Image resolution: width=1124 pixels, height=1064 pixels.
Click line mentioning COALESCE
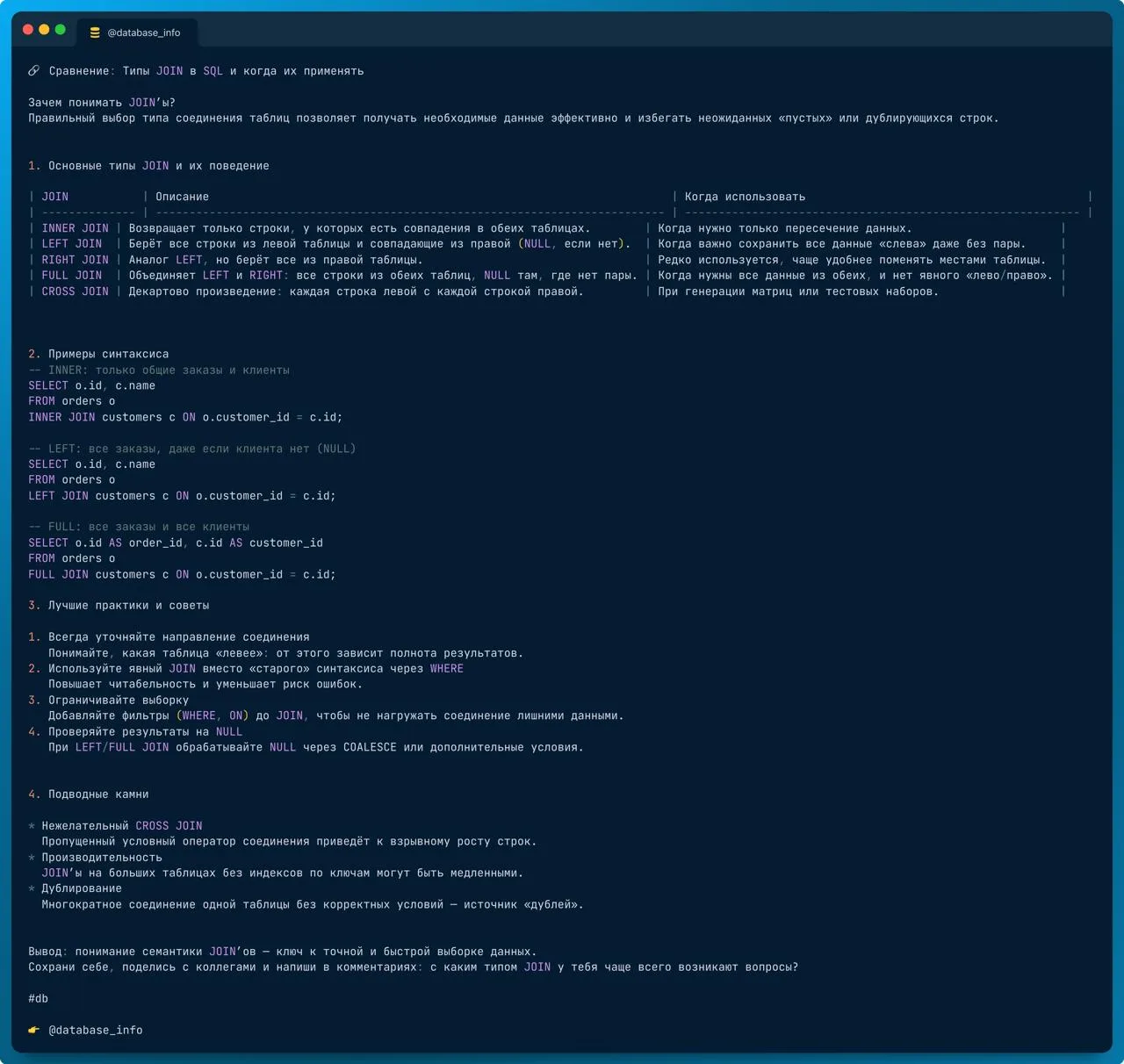pyautogui.click(x=316, y=748)
